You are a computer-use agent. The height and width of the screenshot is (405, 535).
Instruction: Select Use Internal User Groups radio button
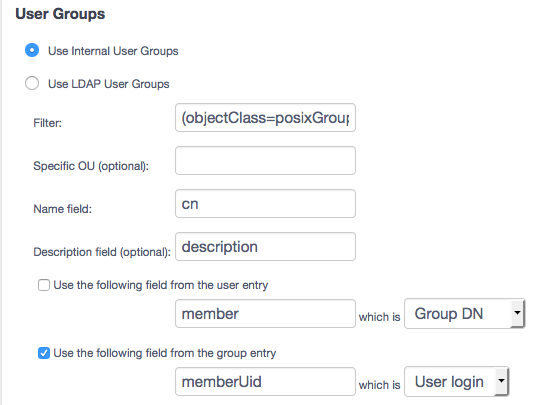32,50
